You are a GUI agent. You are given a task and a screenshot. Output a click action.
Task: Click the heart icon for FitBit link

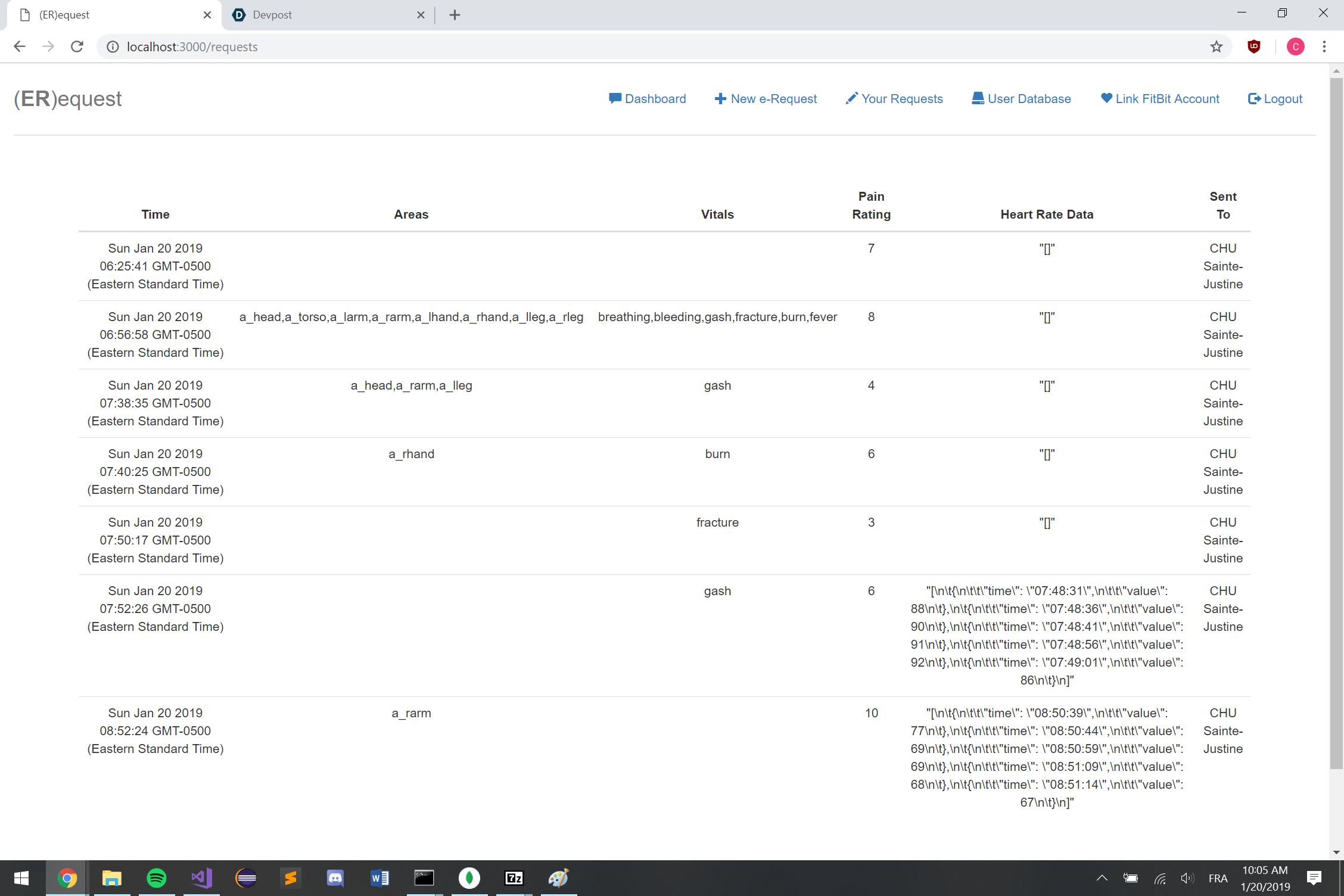click(1106, 98)
